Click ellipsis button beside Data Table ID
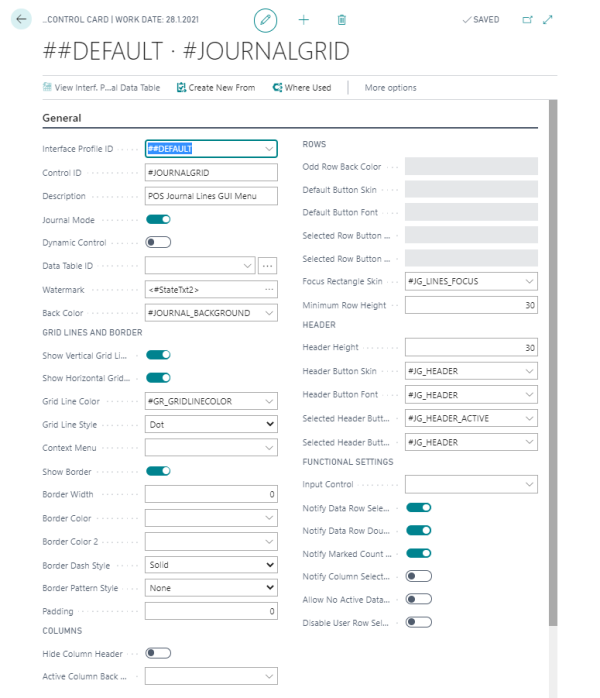The width and height of the screenshot is (600, 698). coord(267,266)
